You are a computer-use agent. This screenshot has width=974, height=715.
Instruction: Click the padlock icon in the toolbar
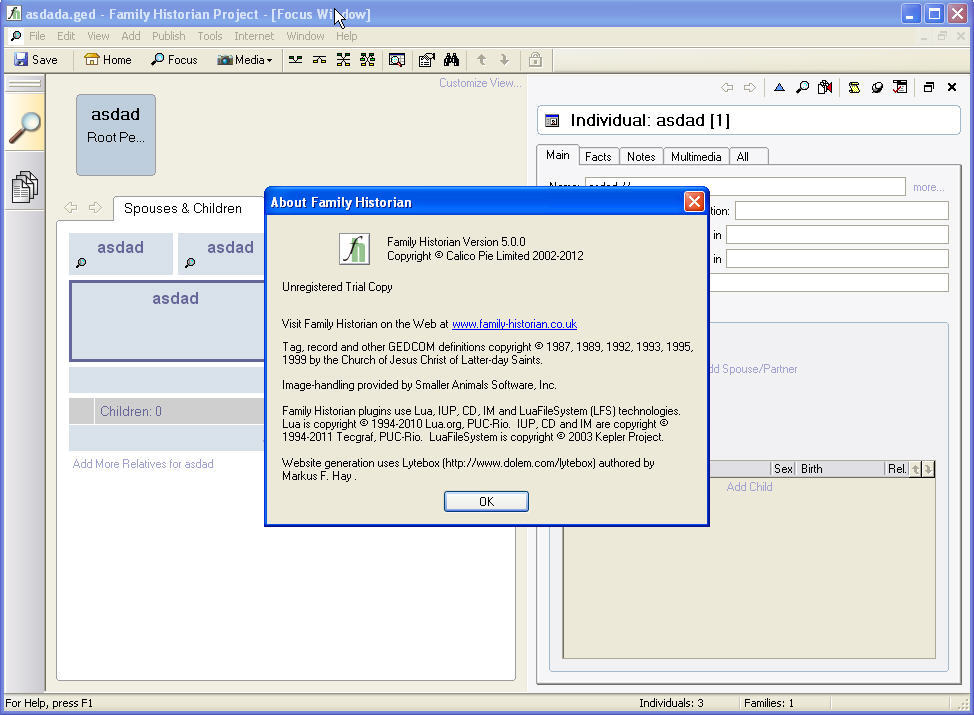[x=535, y=60]
